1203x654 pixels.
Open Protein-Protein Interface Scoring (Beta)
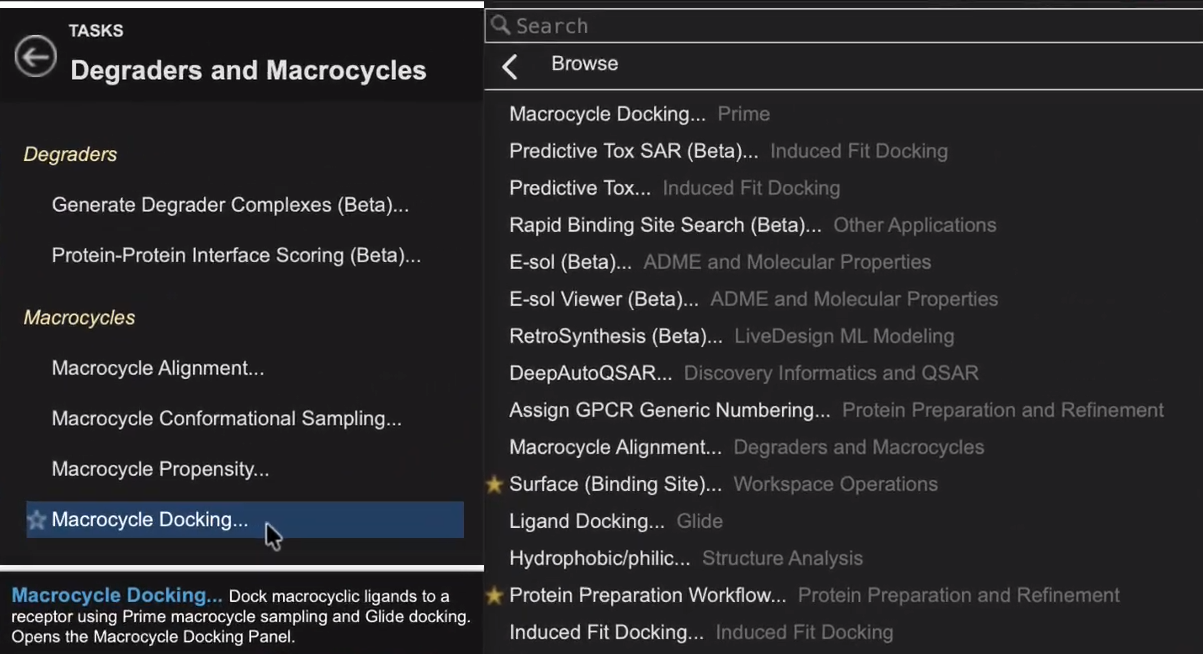coord(236,255)
